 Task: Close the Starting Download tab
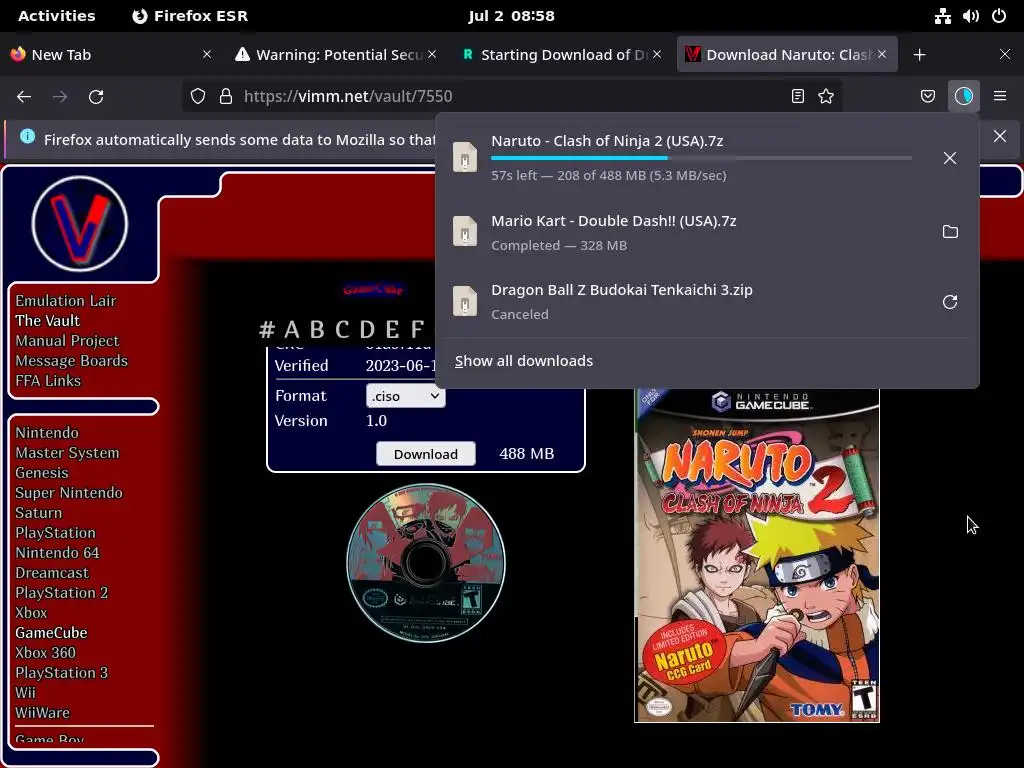coord(657,54)
